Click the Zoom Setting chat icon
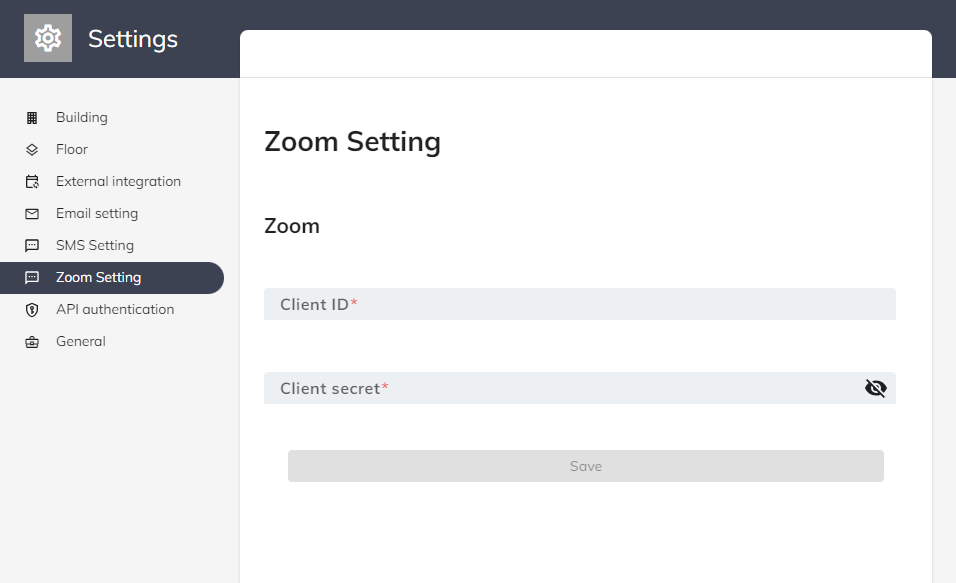The width and height of the screenshot is (956, 583). 32,278
